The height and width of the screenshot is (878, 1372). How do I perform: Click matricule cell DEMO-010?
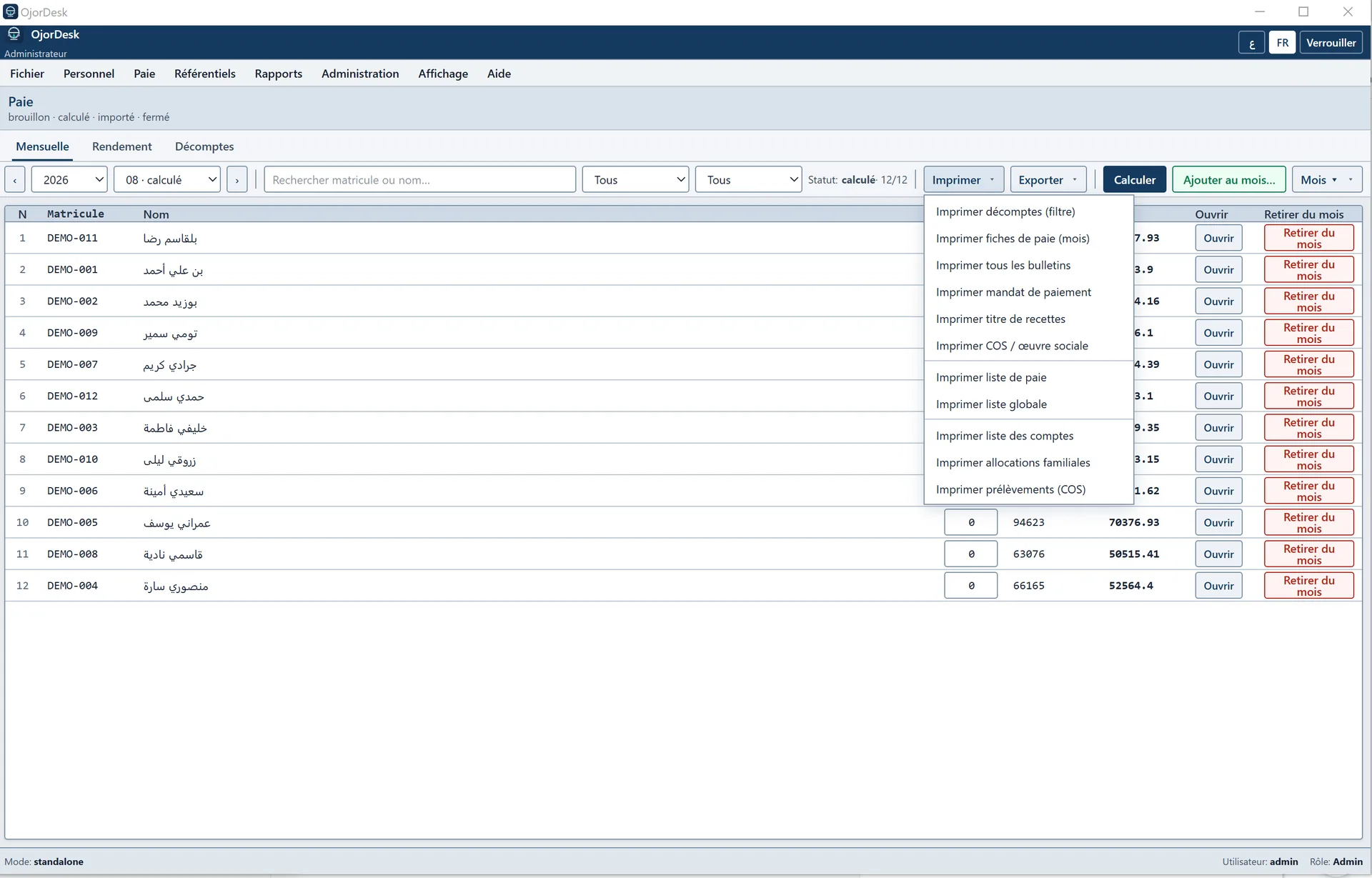tap(72, 459)
